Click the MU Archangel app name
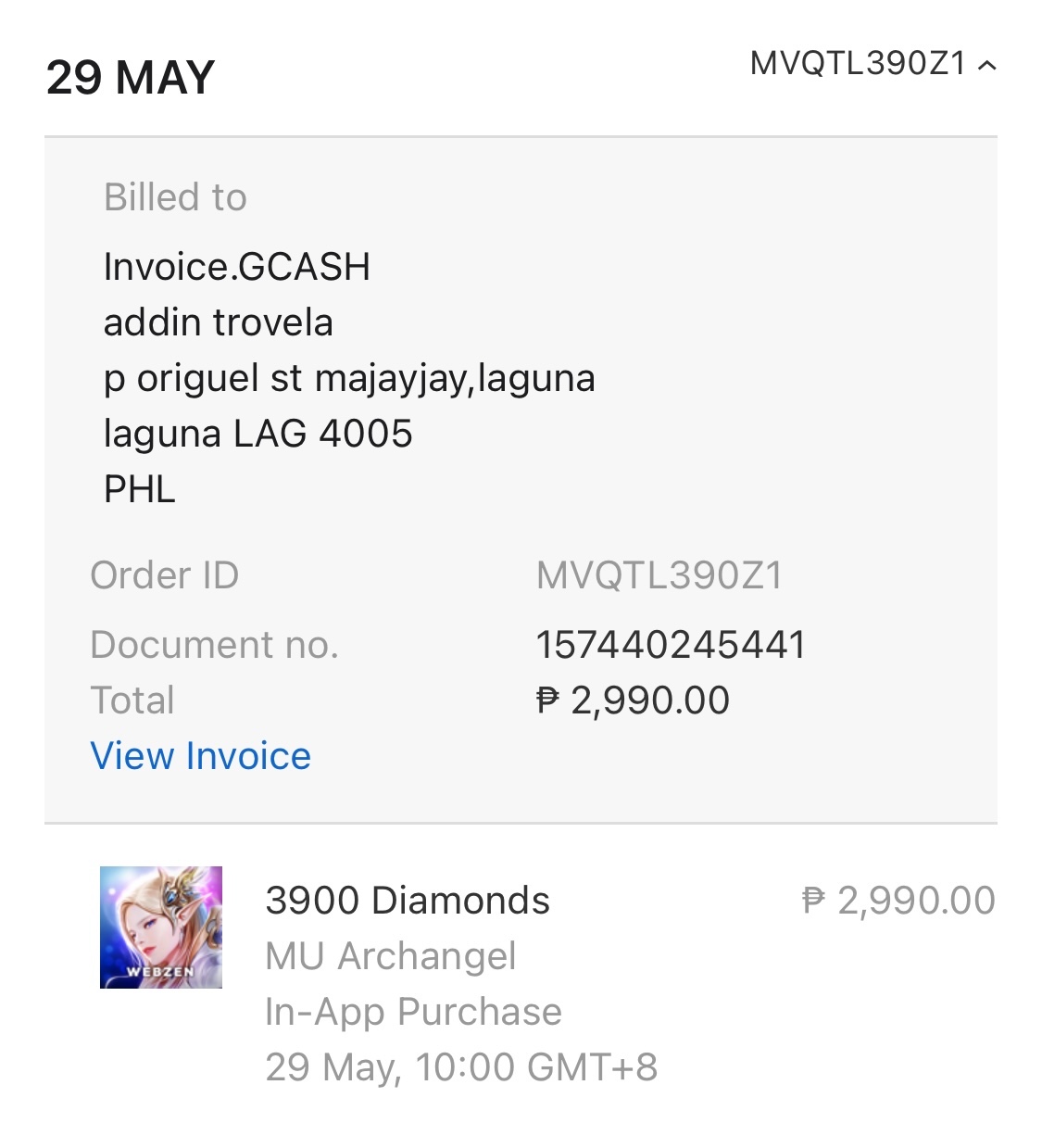 (x=390, y=956)
